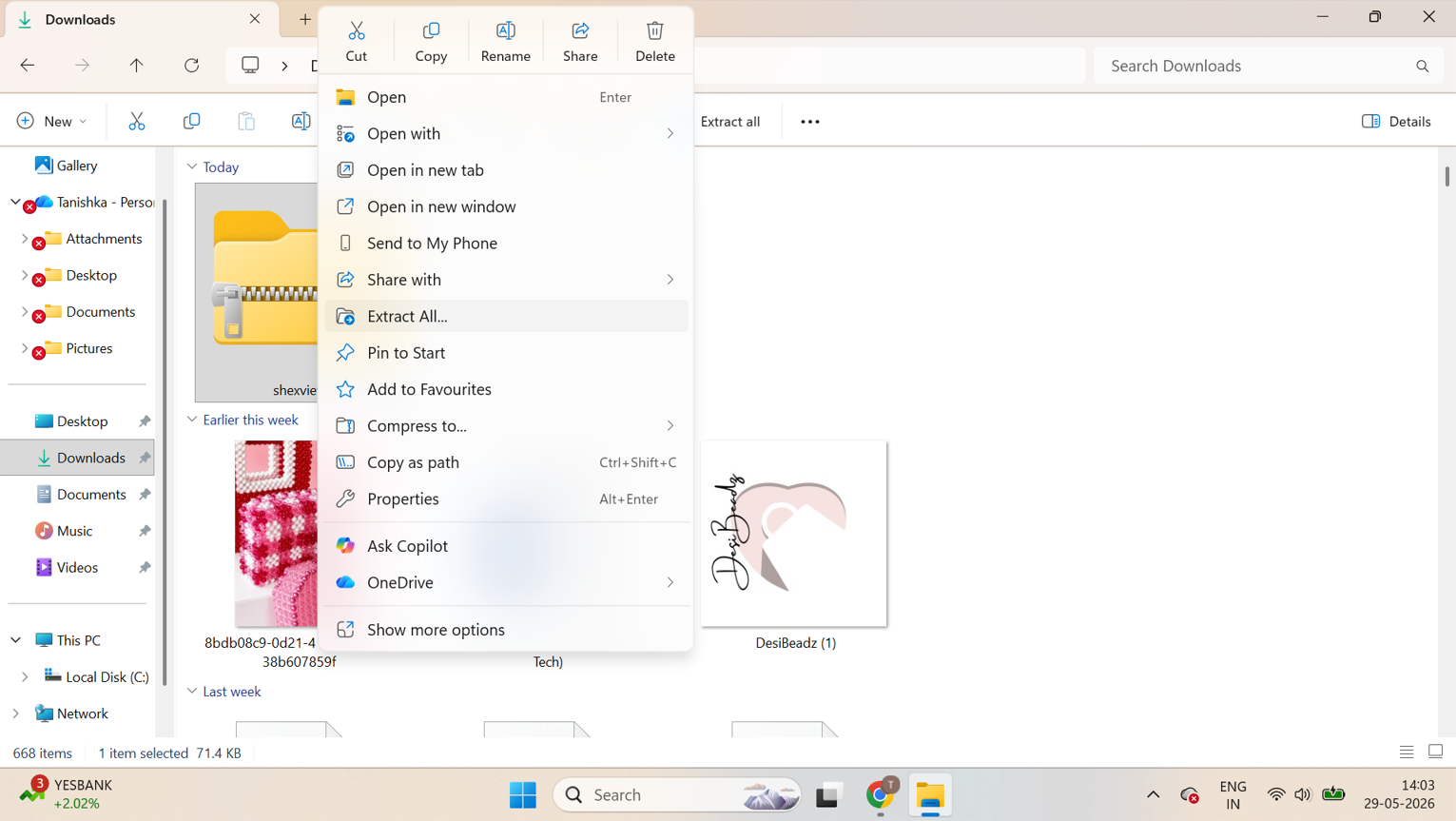Choose Pin to Start

pos(506,353)
